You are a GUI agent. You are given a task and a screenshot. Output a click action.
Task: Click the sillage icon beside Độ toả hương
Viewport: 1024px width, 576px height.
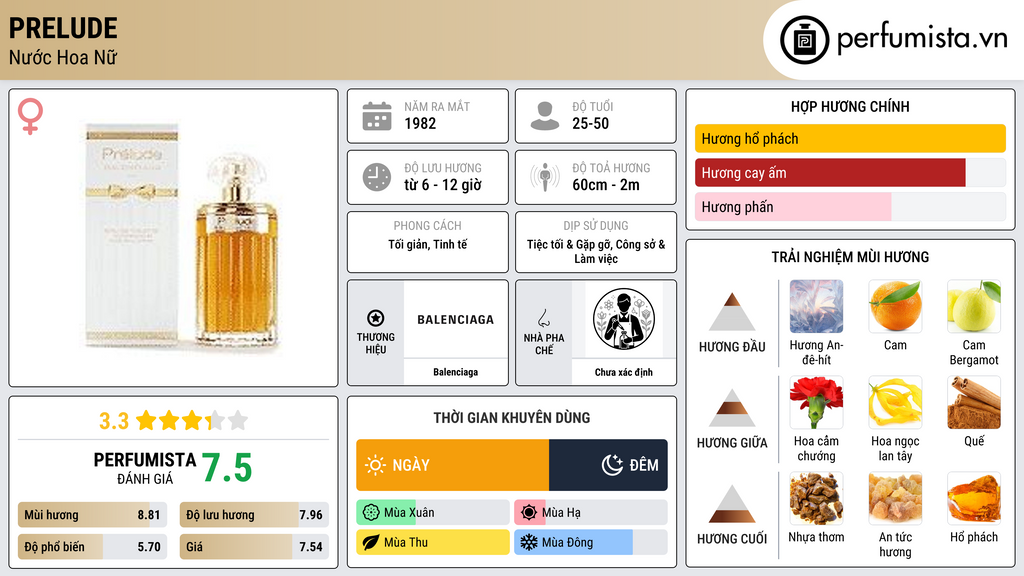point(545,177)
